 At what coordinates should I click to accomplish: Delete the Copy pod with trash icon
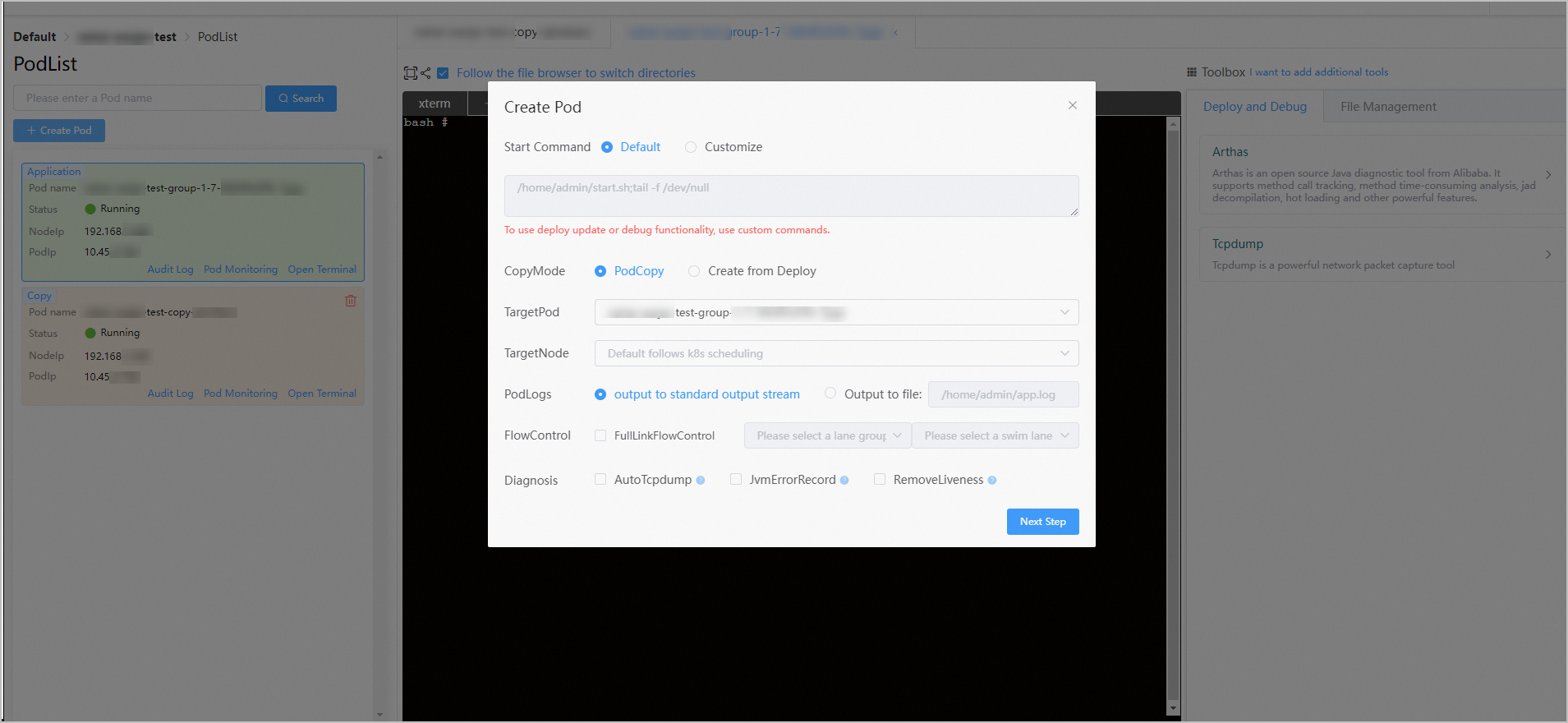point(351,301)
